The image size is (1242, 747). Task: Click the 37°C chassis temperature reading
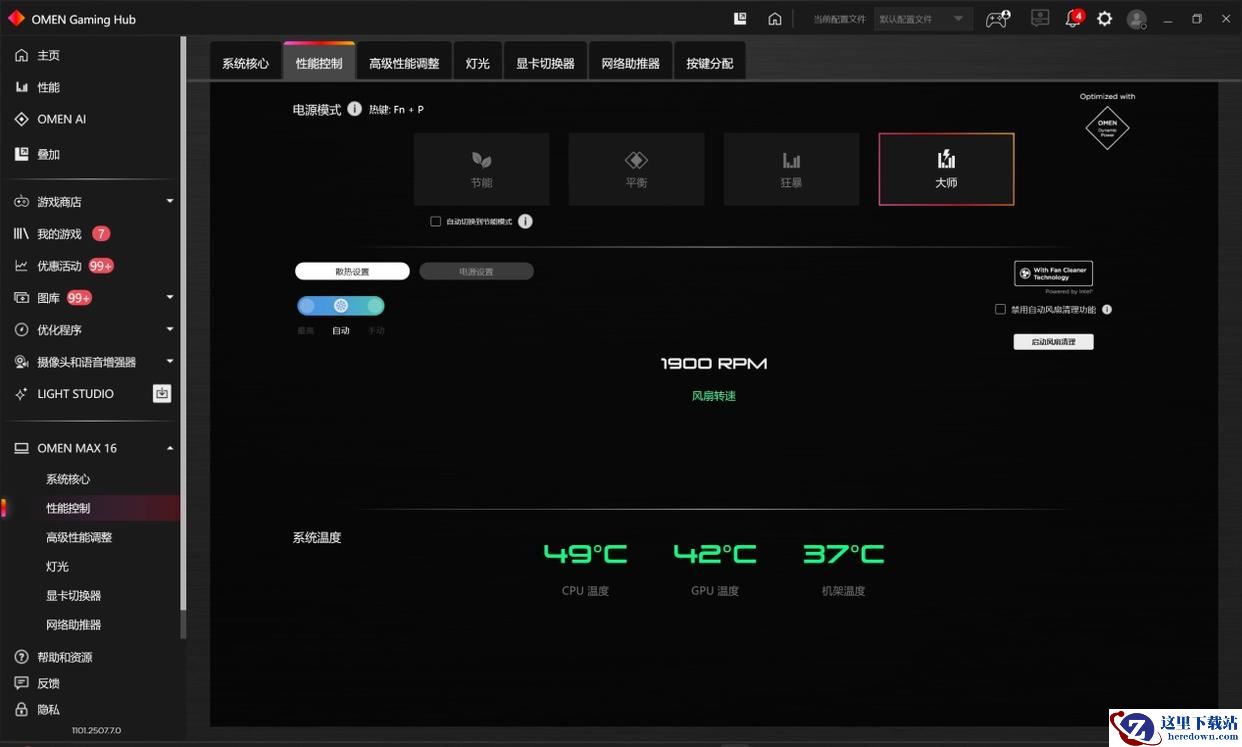(844, 554)
